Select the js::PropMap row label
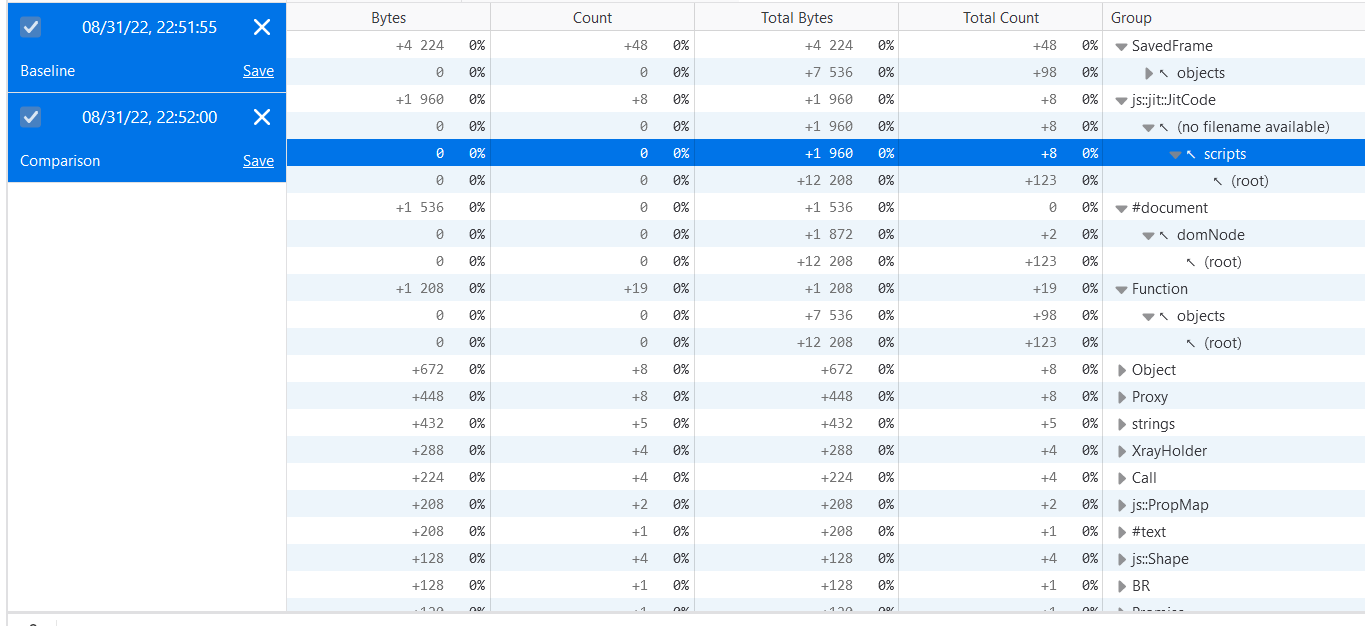The width and height of the screenshot is (1365, 626). click(x=1170, y=505)
